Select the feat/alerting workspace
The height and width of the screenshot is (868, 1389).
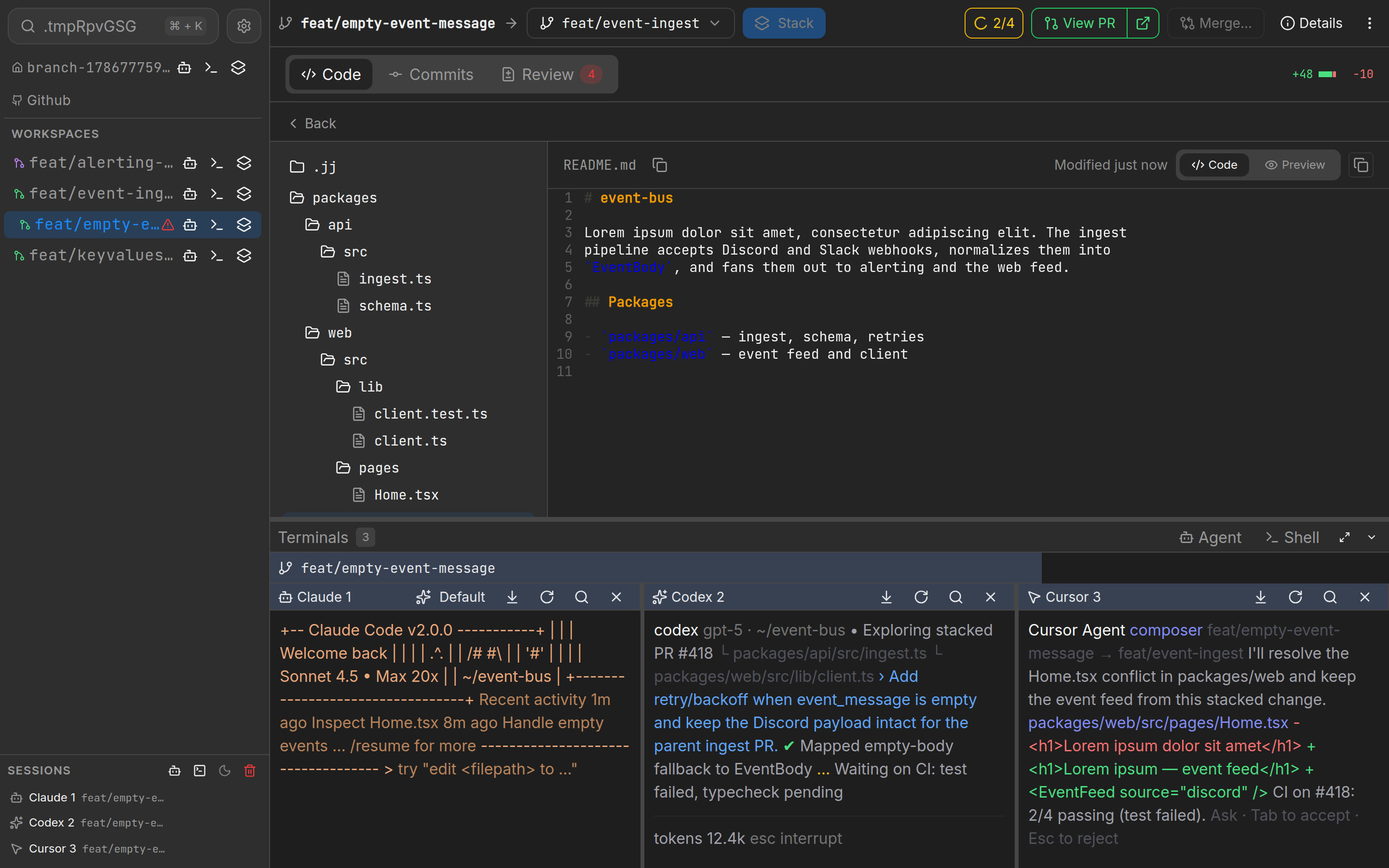(100, 163)
